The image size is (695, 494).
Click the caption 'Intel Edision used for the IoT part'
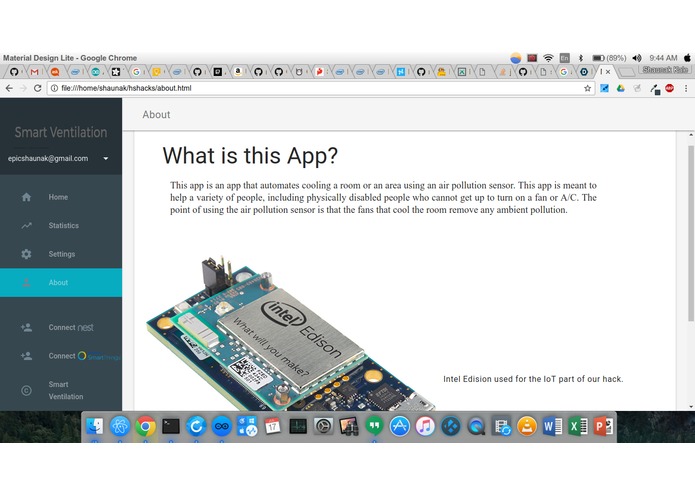tap(533, 379)
